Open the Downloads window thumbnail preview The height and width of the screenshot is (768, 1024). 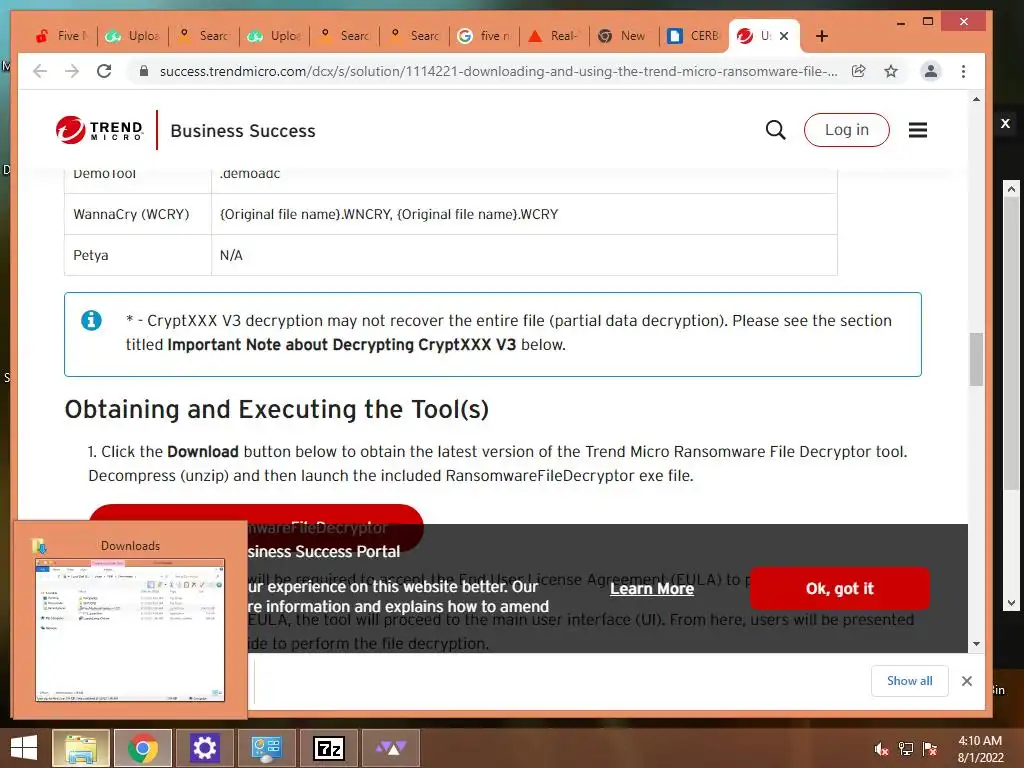130,630
